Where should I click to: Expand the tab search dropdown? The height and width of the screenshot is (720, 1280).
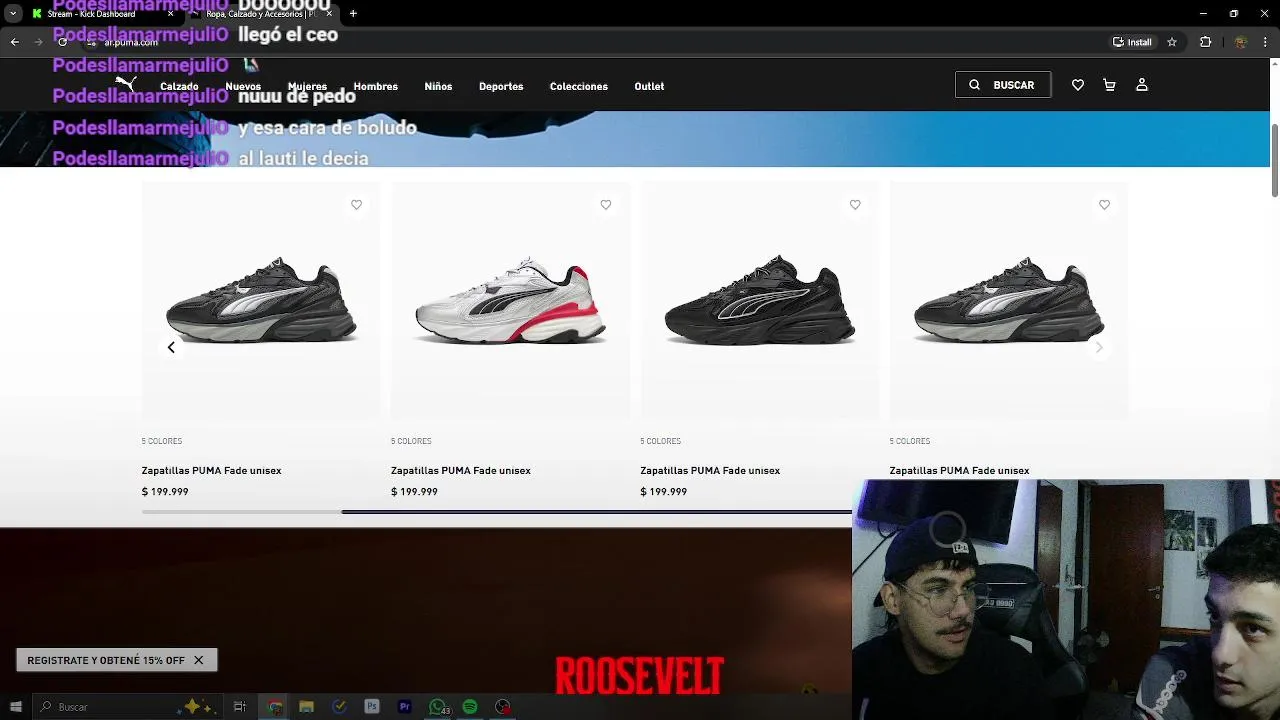tap(13, 14)
